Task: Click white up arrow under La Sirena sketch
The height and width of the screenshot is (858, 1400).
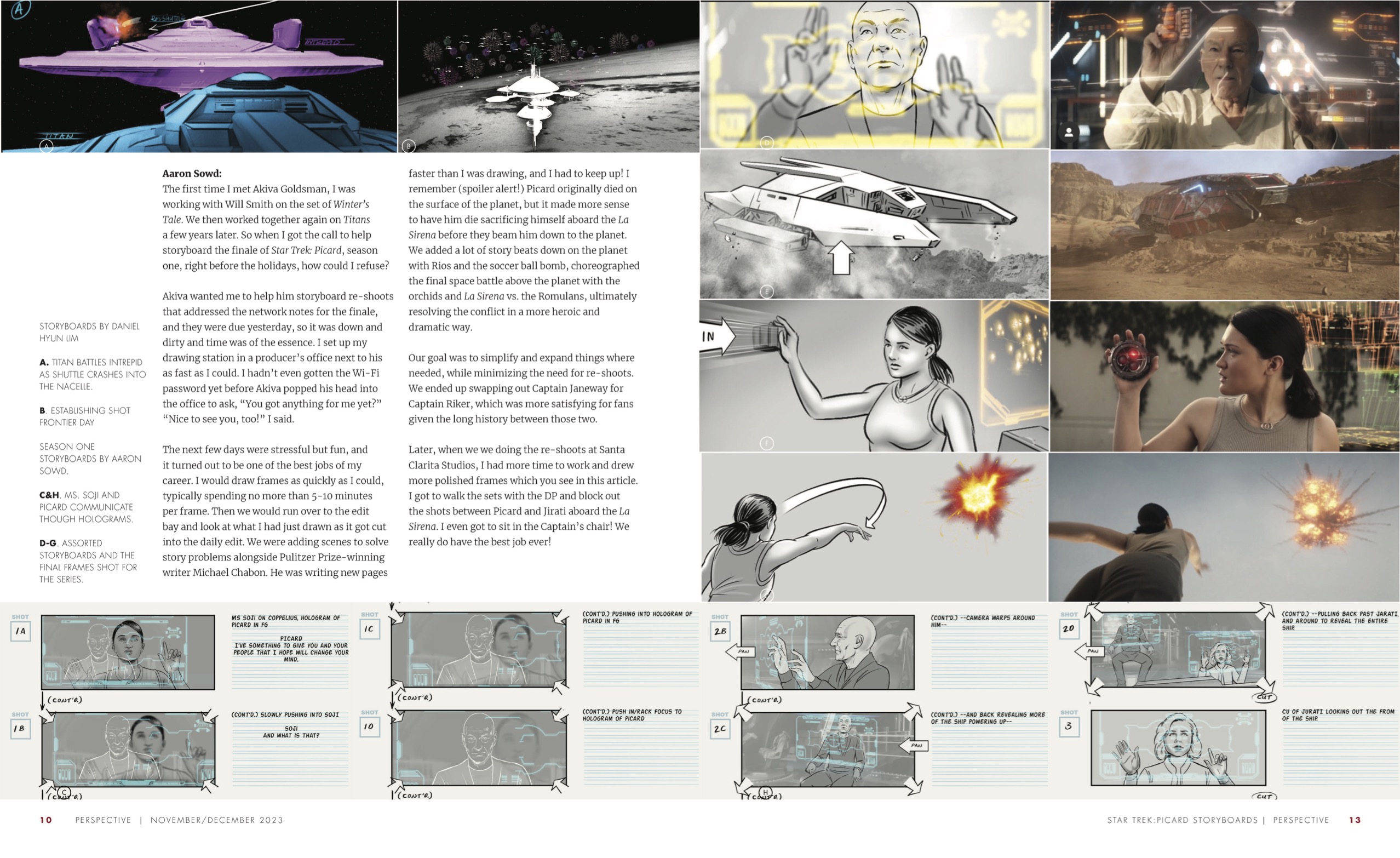Action: point(841,258)
